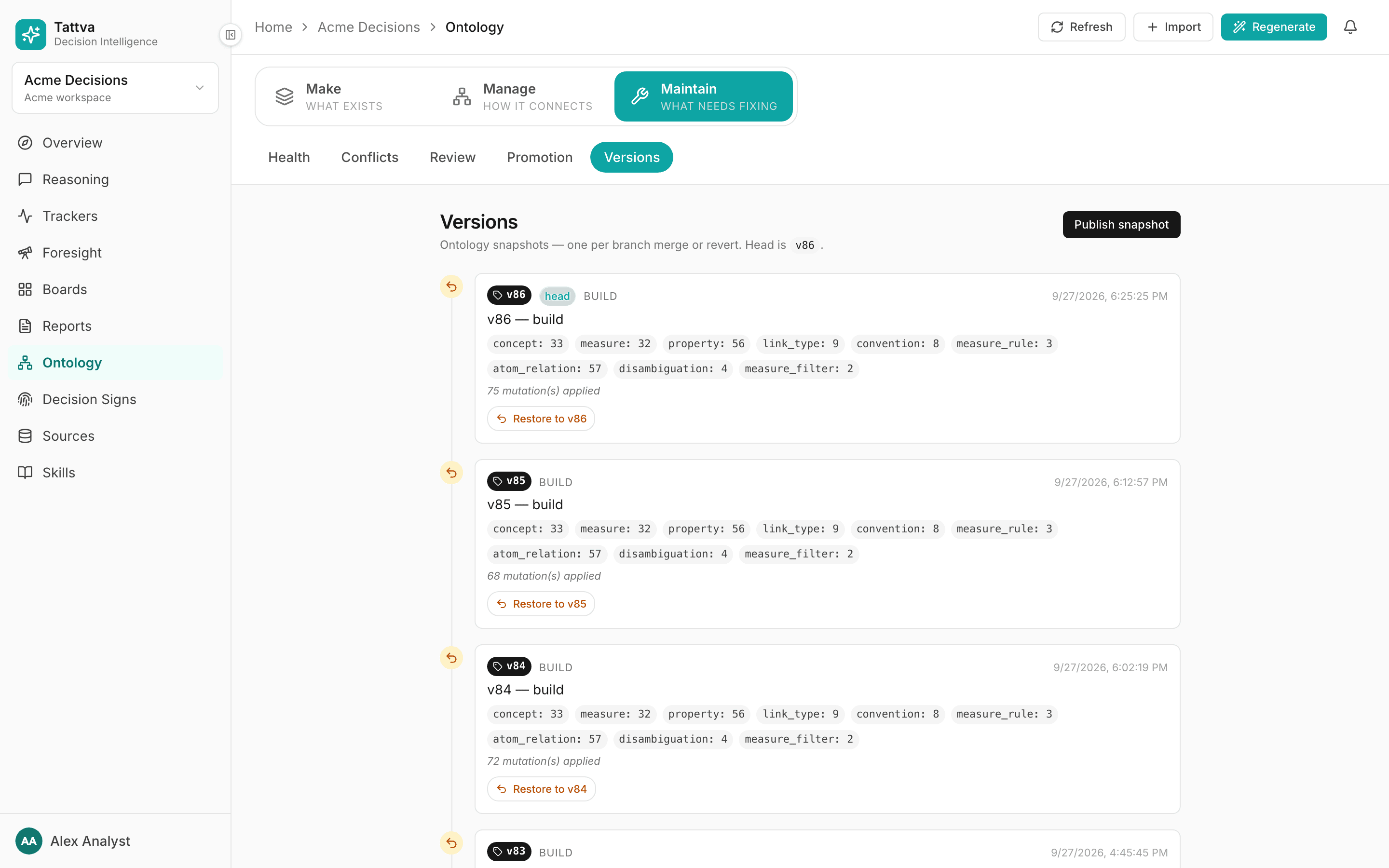The width and height of the screenshot is (1389, 868).
Task: Collapse the sidebar panel toggle icon
Action: point(231,35)
